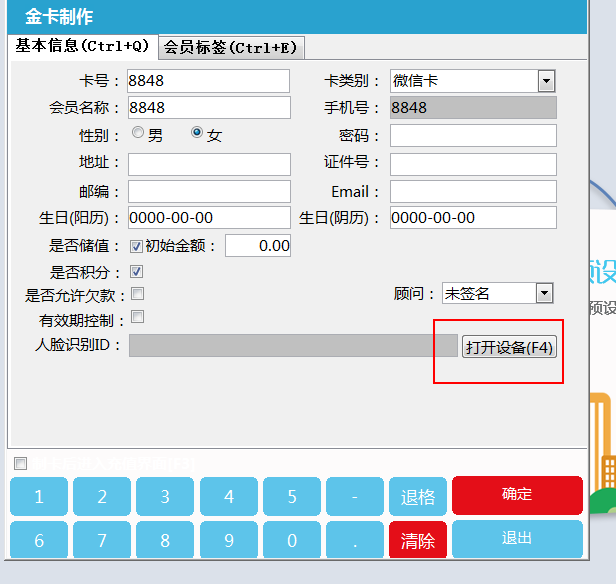The height and width of the screenshot is (584, 616).
Task: Expand the 卡类别 dropdown
Action: 546,81
